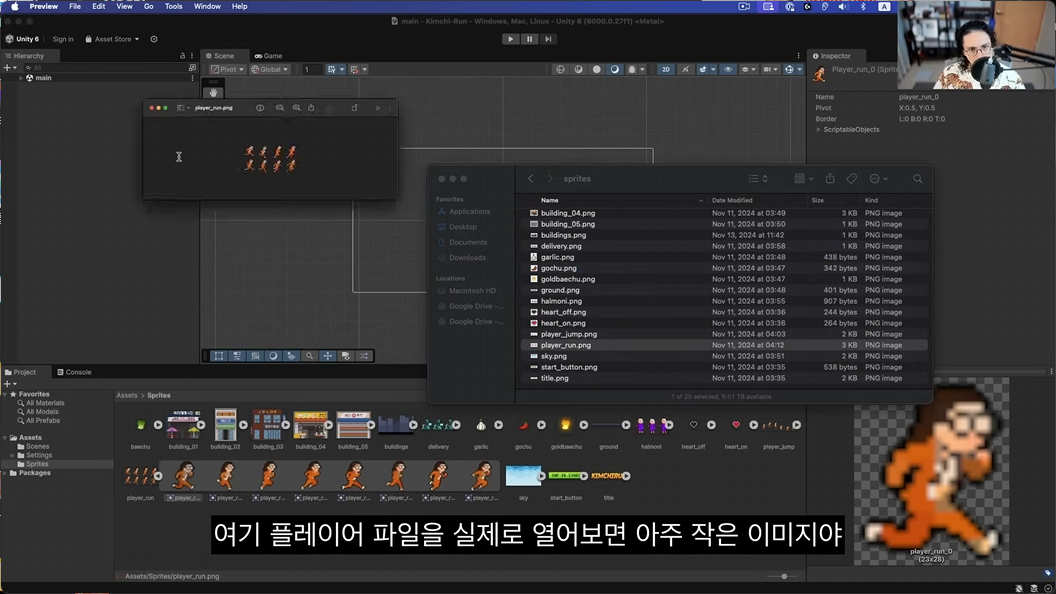Click the Inspector tab
Screen dimensions: 1056x594
(832, 56)
